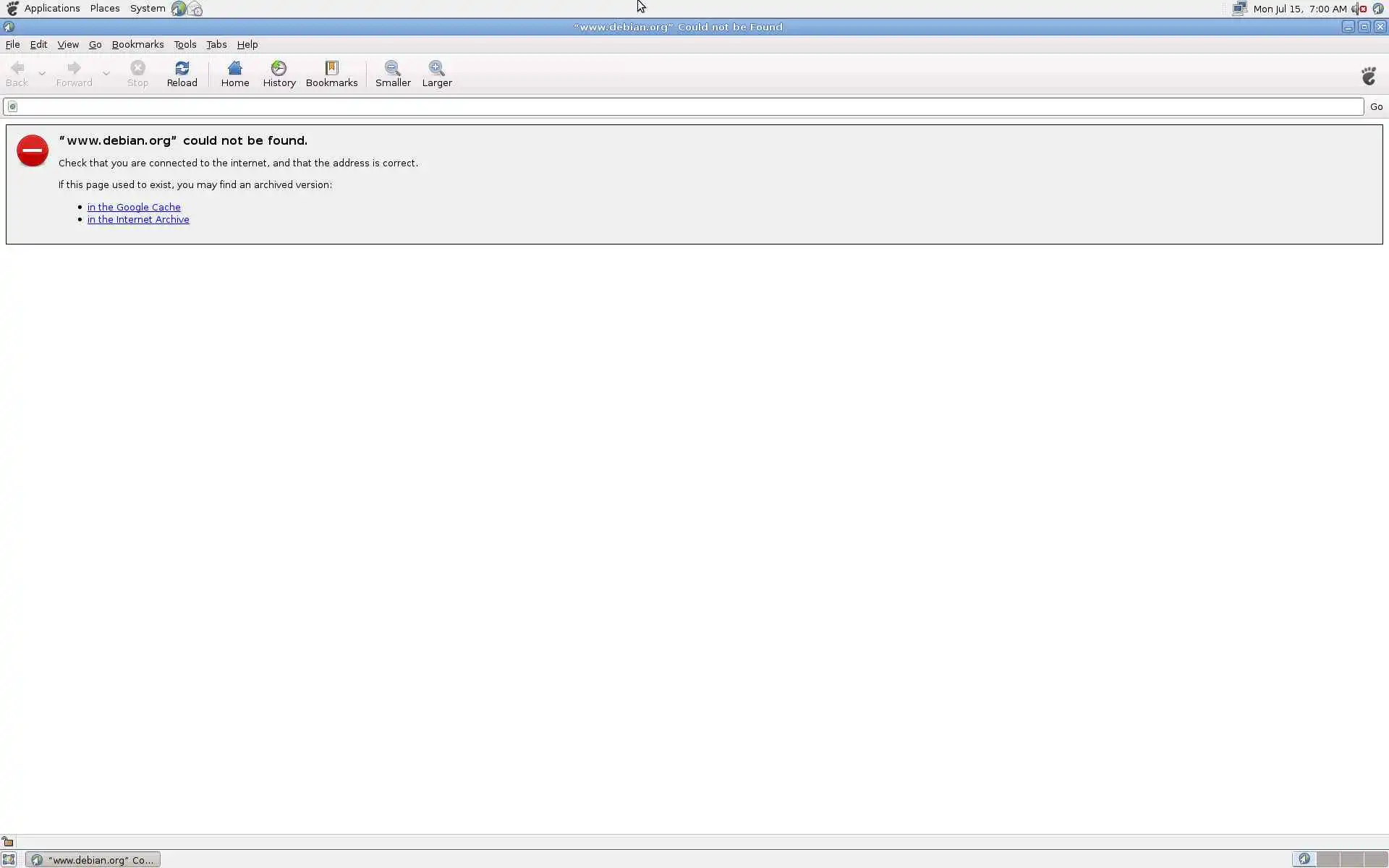Open the Applications menu in the top panel
1389x868 pixels.
tap(51, 9)
